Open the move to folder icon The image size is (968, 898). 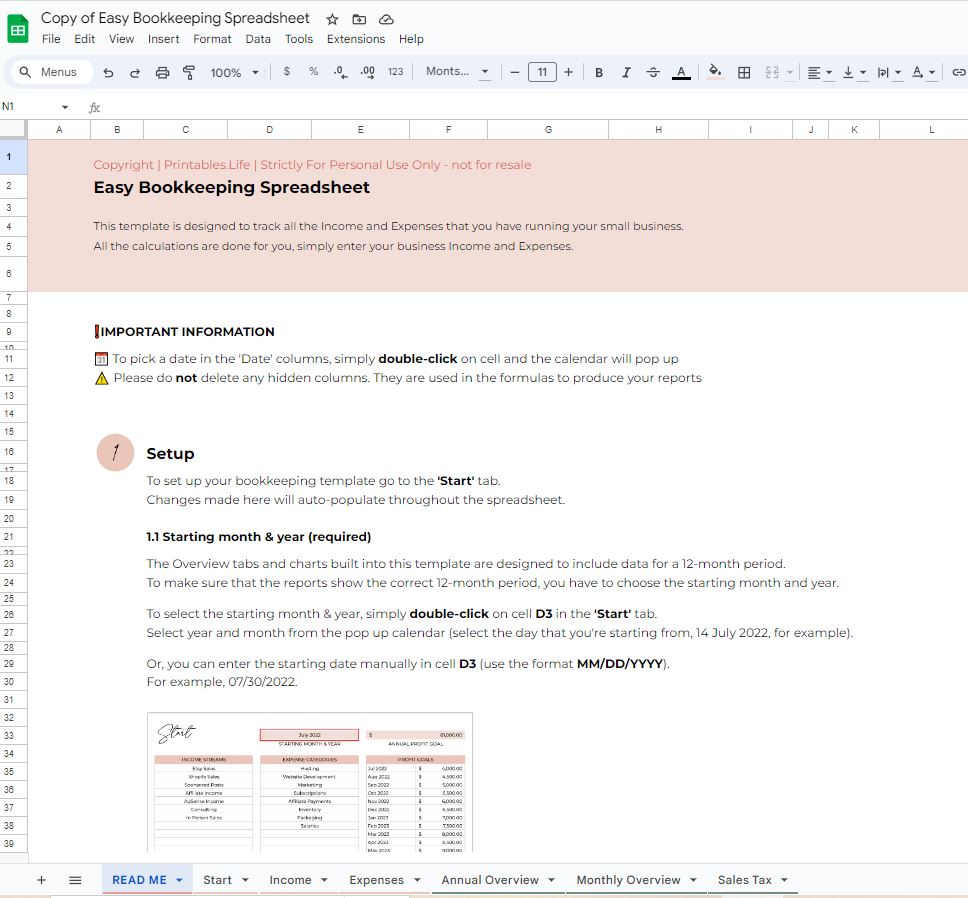(x=359, y=20)
